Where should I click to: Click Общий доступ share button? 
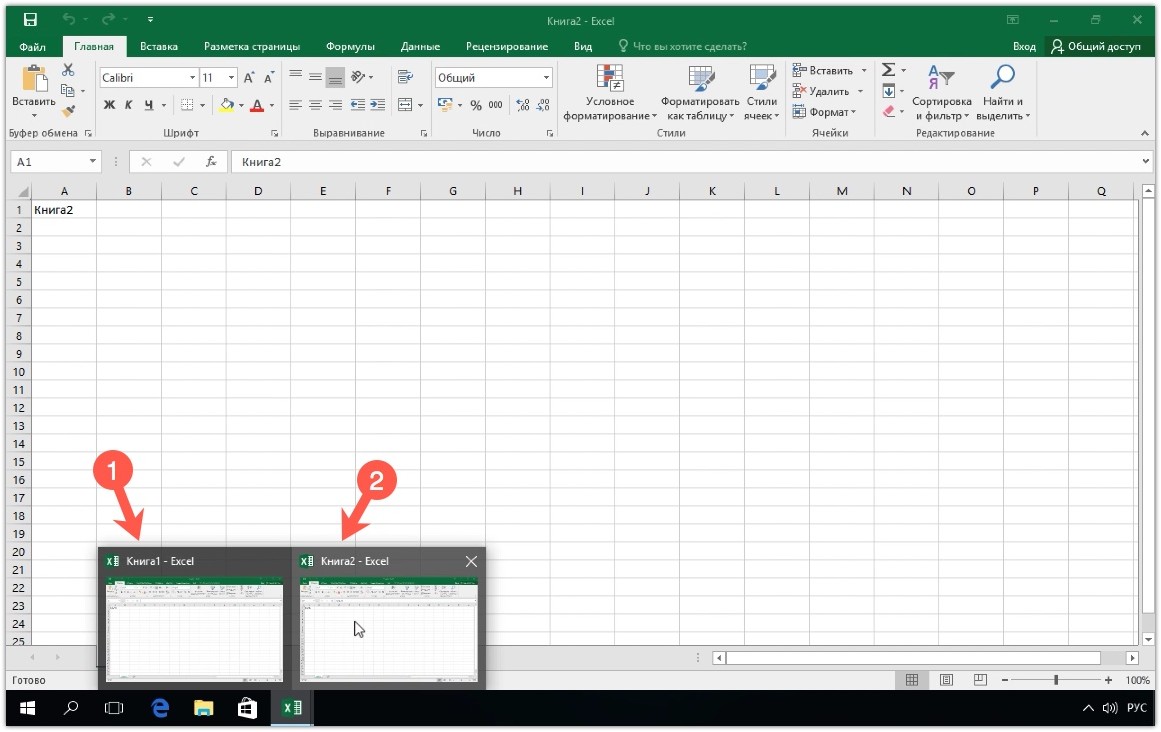pos(1096,47)
